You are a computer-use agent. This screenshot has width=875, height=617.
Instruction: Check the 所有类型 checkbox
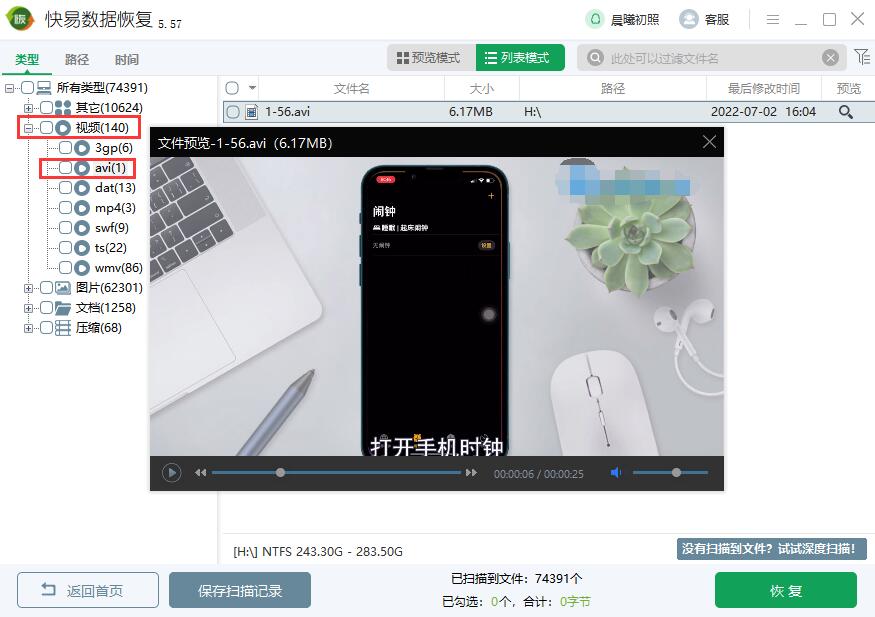(27, 88)
